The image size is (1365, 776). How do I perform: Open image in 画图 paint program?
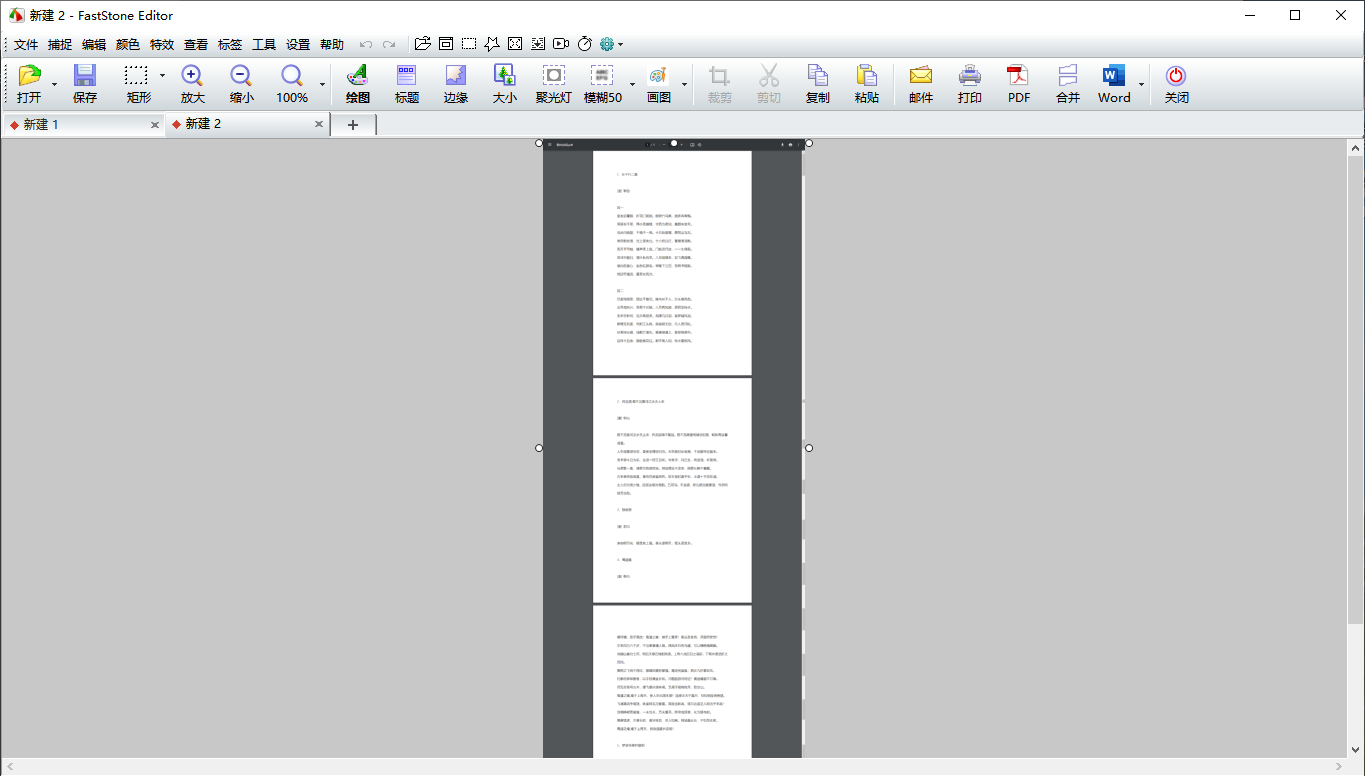click(x=658, y=85)
